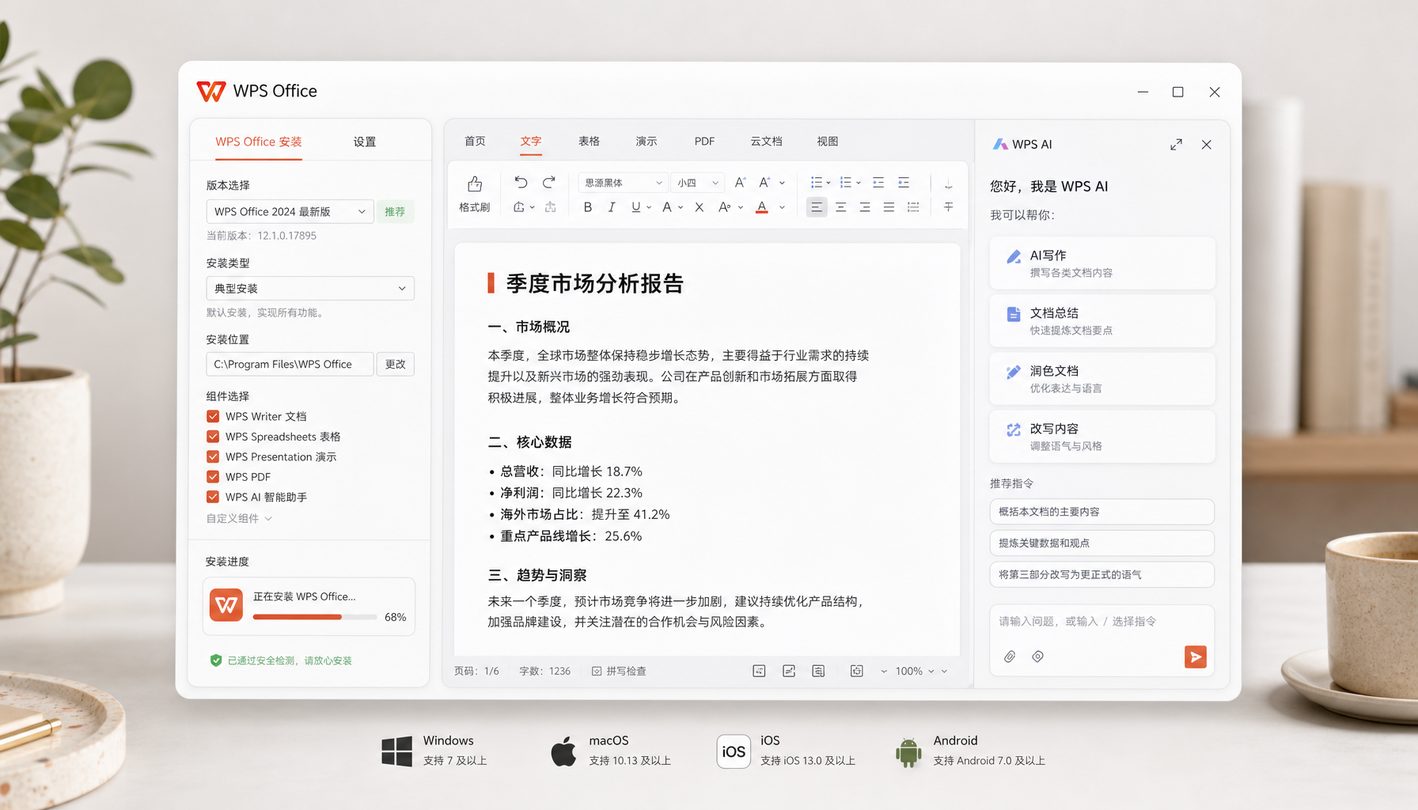Uncheck the WPS Writer 文档 component
1418x810 pixels.
point(213,416)
